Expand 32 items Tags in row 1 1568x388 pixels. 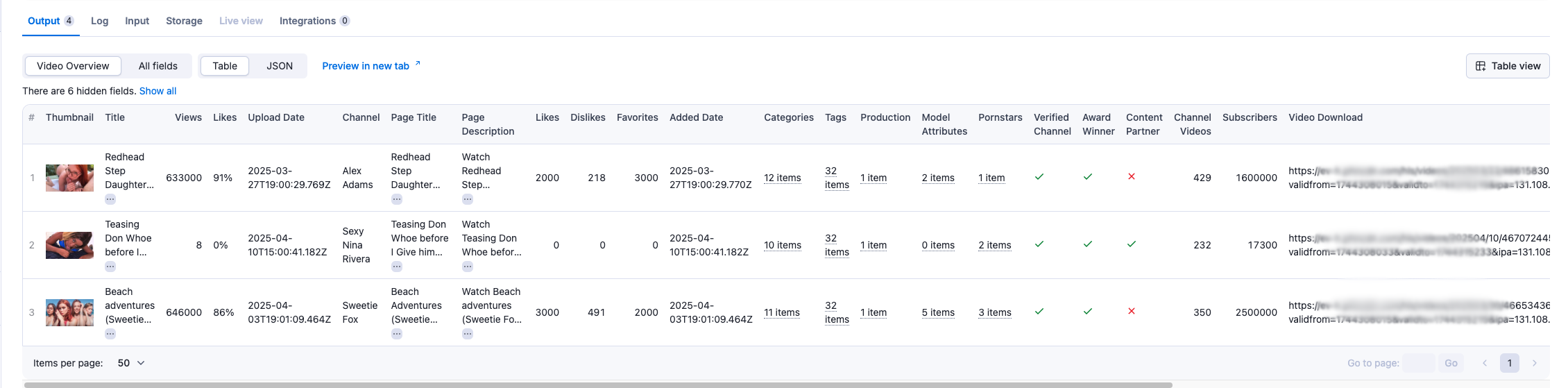coord(837,178)
